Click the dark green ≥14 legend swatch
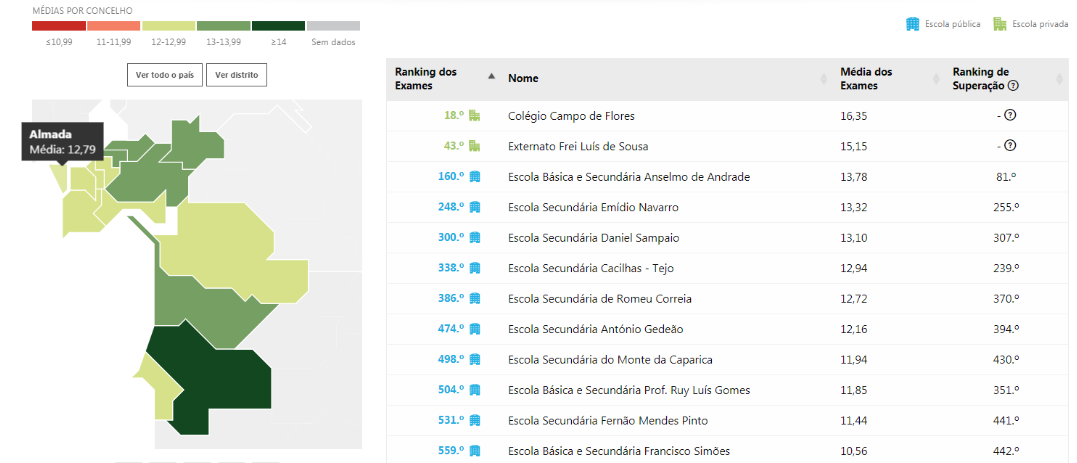The image size is (1077, 463). pyautogui.click(x=278, y=26)
